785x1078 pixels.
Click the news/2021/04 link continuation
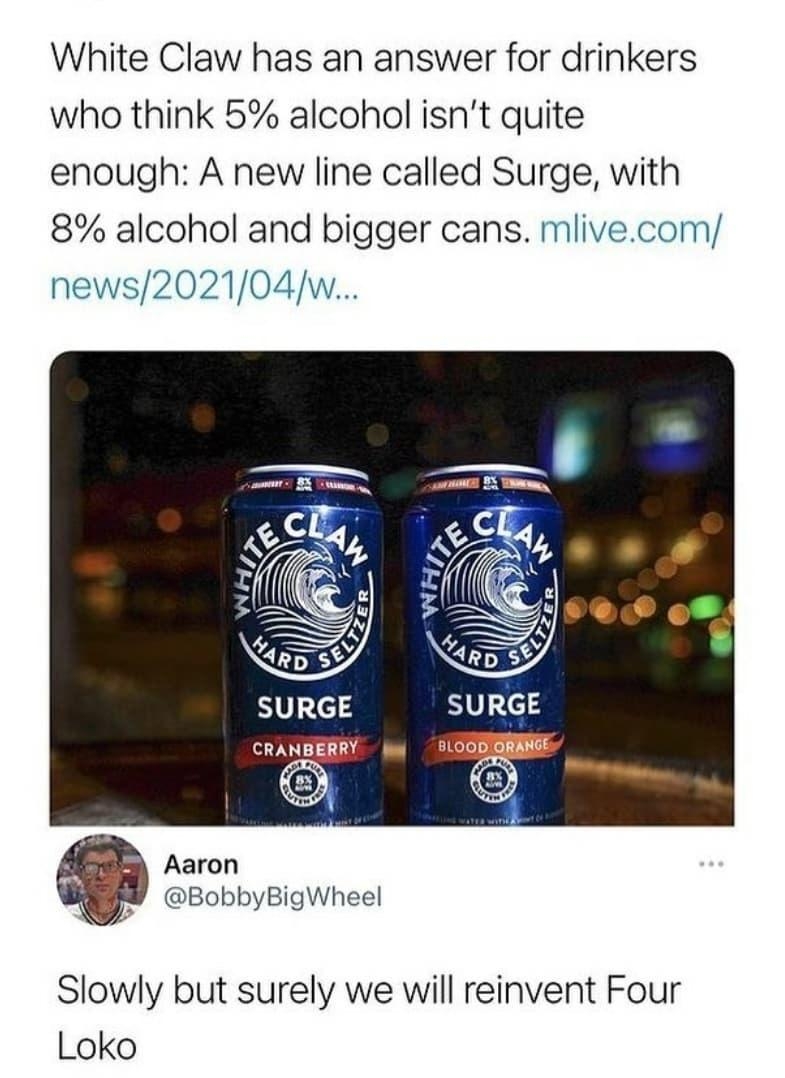[203, 284]
